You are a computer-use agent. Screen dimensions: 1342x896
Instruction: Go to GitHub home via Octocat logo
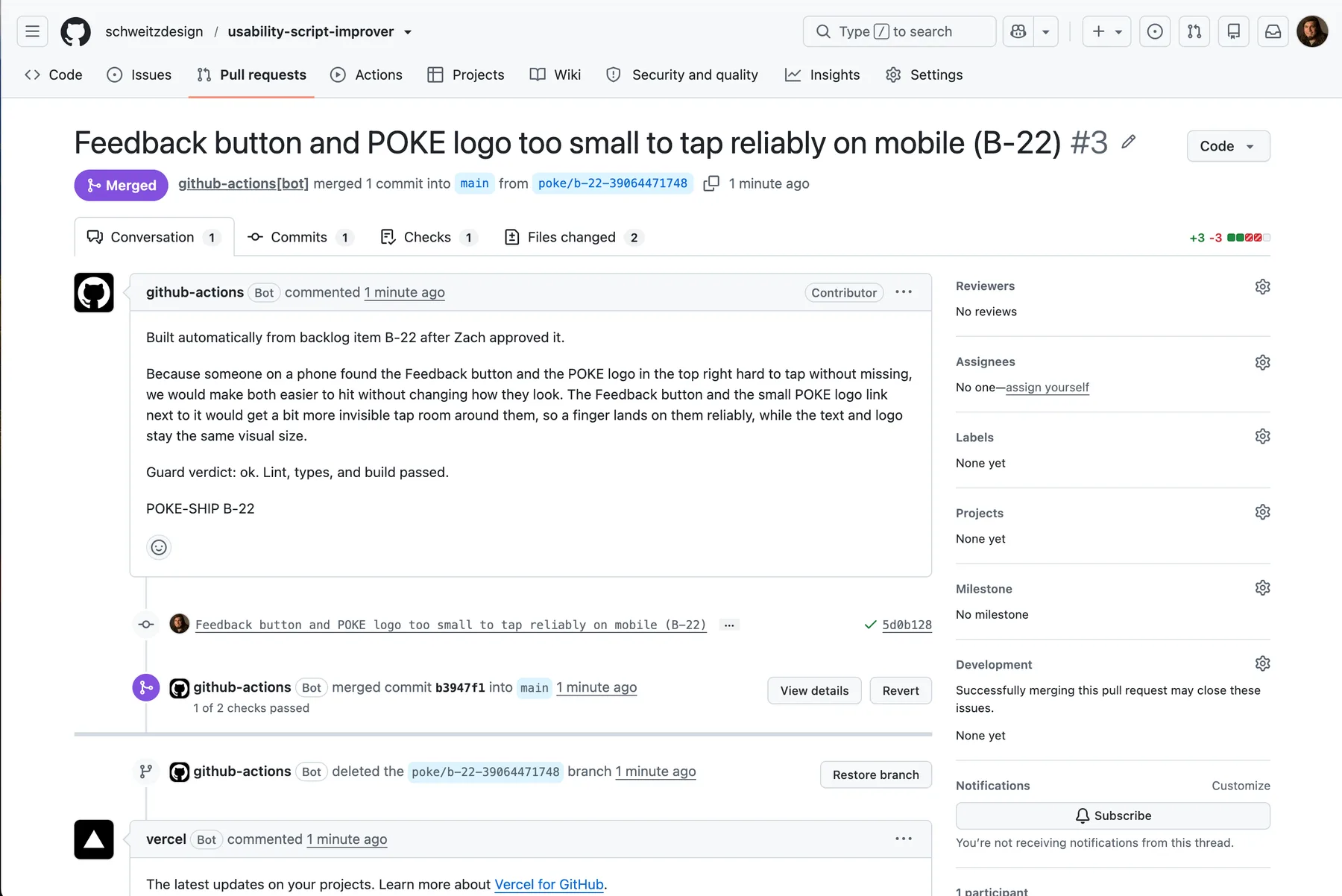(x=75, y=31)
